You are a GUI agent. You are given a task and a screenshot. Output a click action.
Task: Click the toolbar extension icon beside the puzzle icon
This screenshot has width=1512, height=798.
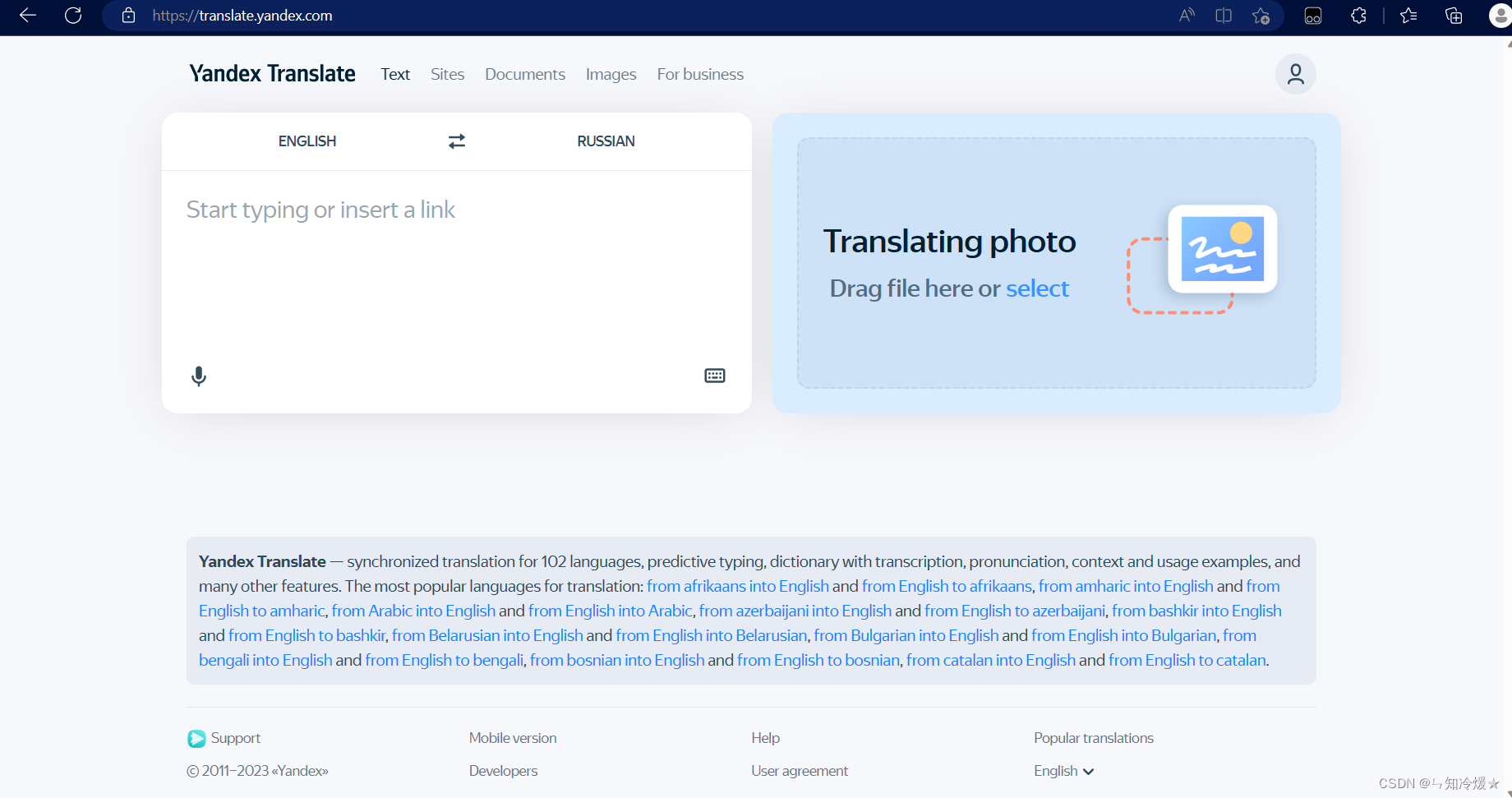click(1313, 16)
